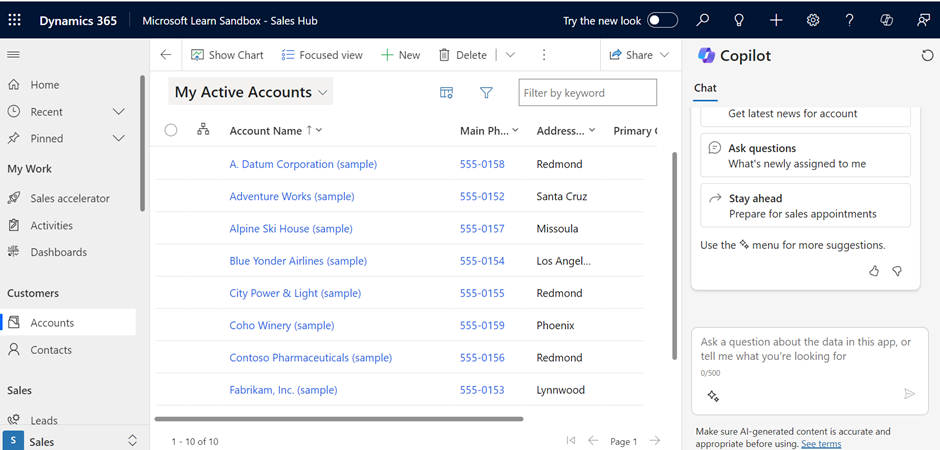The image size is (940, 450).
Task: Give thumbs up on Copilot response
Action: [874, 271]
